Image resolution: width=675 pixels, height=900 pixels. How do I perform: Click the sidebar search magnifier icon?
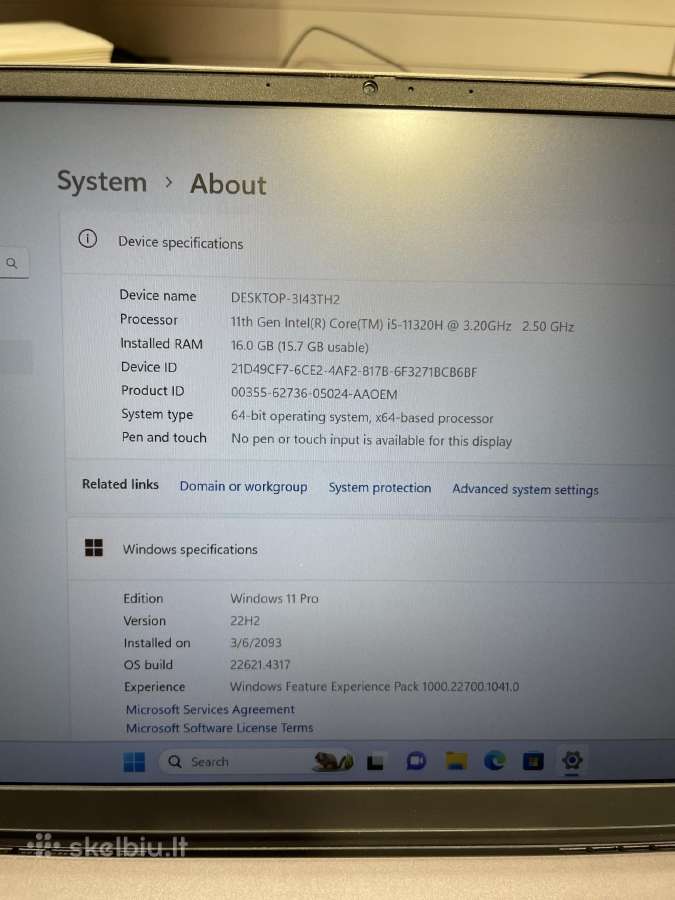(x=12, y=263)
